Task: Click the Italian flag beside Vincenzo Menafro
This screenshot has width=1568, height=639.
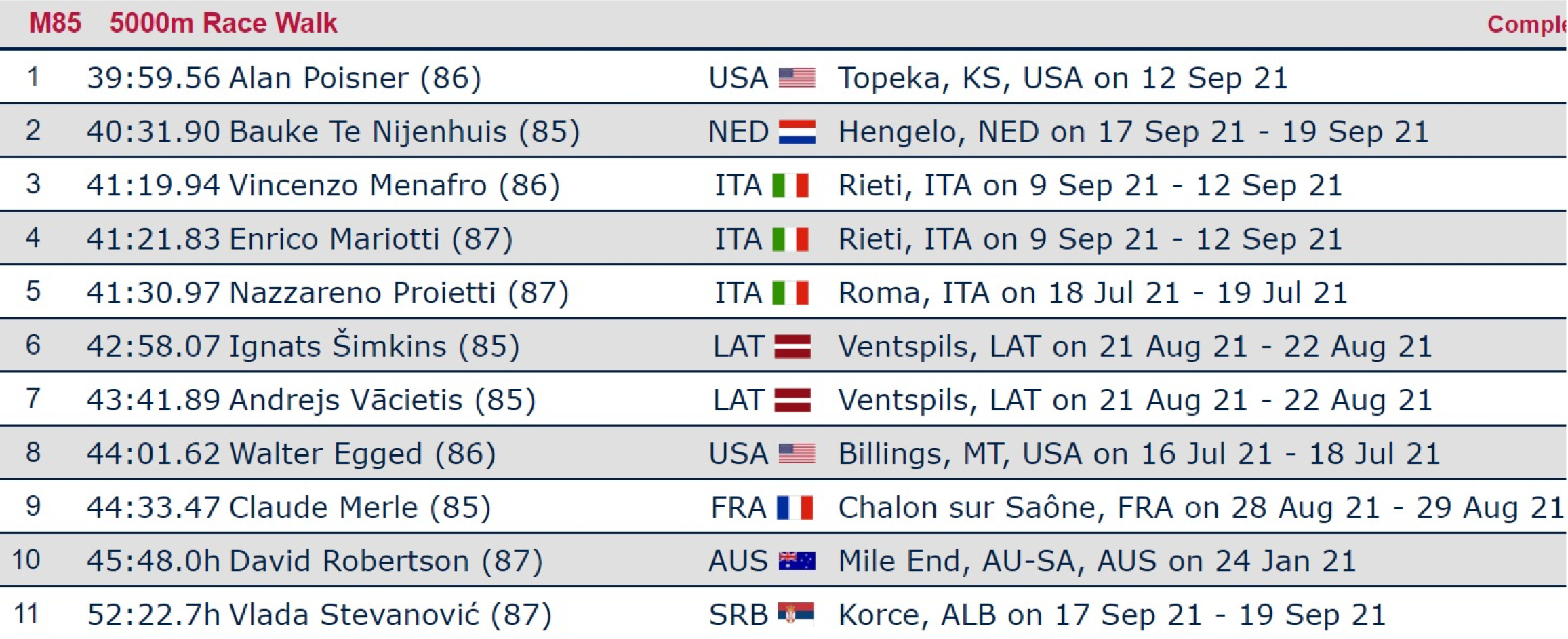Action: (790, 185)
